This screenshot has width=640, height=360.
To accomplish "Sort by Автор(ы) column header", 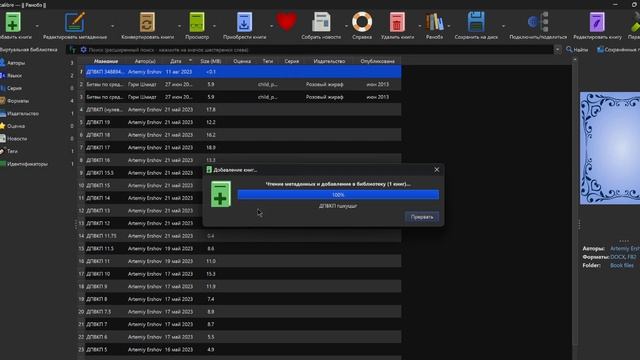I will [x=145, y=61].
